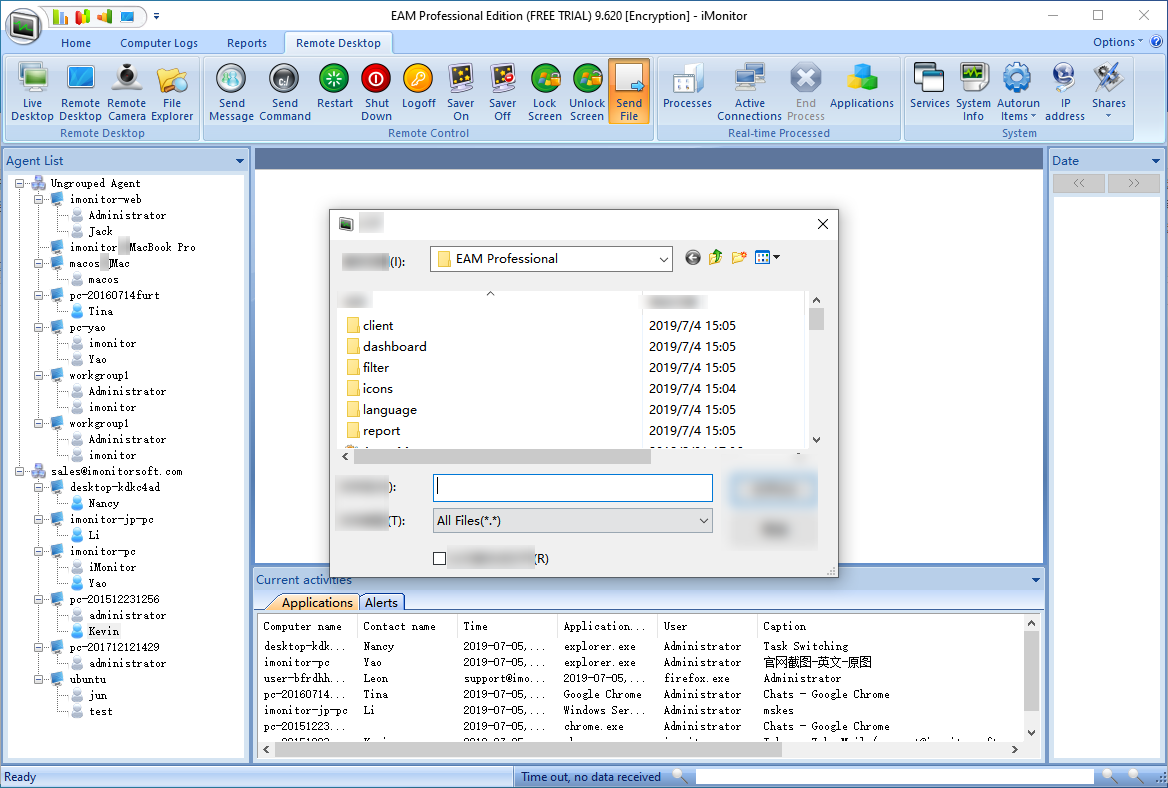
Task: Turn Saver Off
Action: 502,92
